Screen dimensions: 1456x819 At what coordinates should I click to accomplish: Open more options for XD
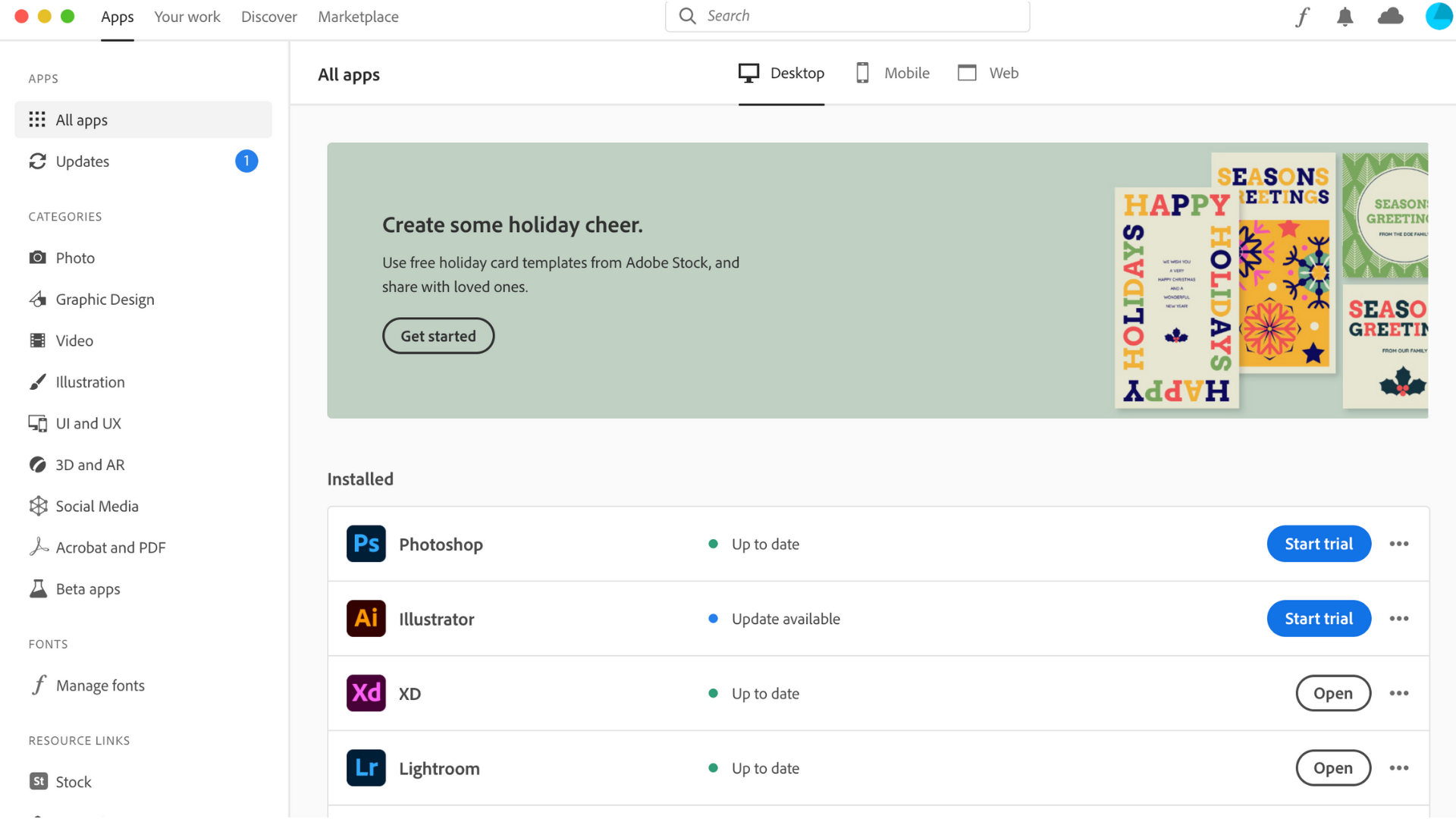1399,693
